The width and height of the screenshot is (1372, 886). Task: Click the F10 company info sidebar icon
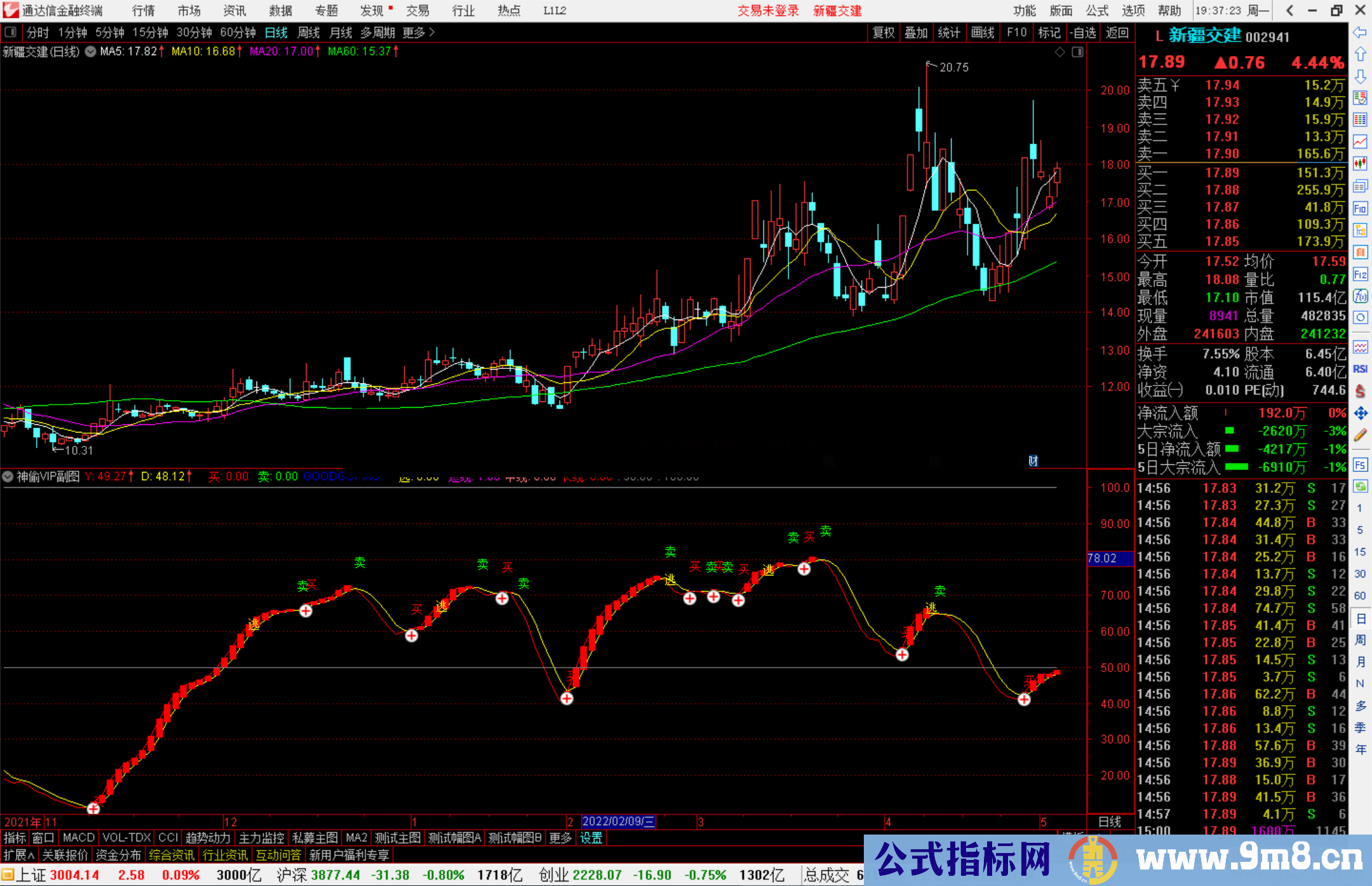click(1360, 208)
